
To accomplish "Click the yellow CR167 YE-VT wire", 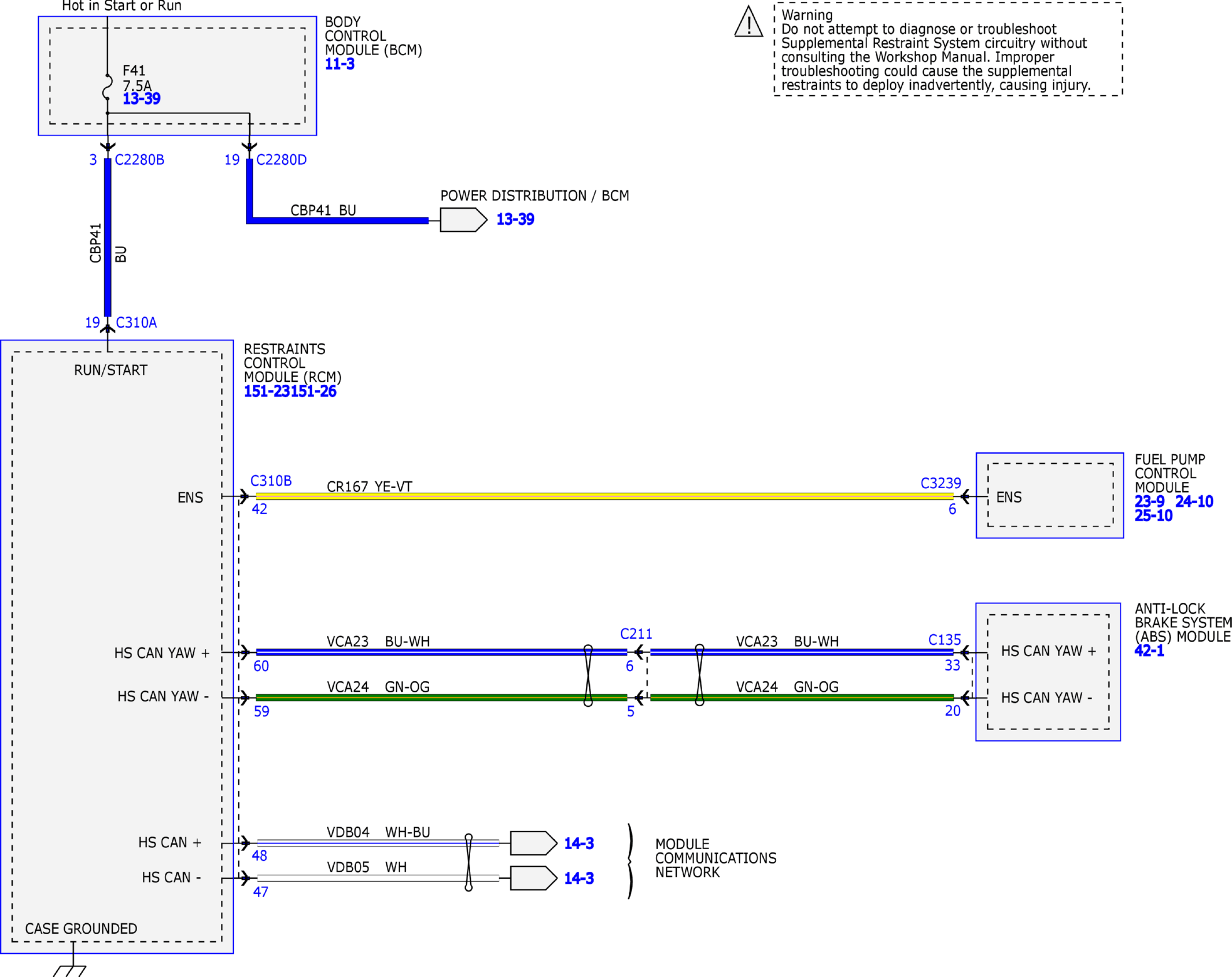I will click(604, 496).
